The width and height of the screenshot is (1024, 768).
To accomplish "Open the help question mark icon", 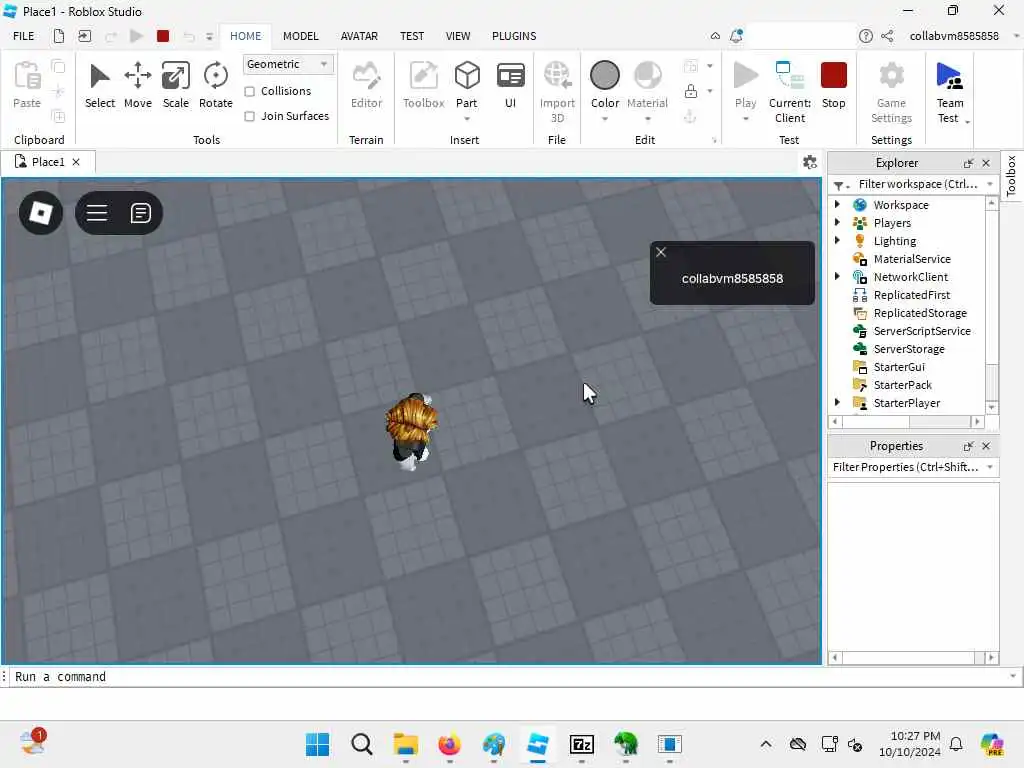I will coord(865,36).
